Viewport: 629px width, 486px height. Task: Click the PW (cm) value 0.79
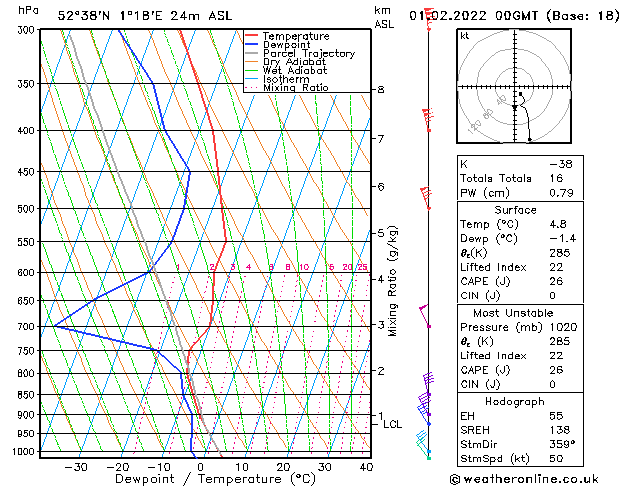(x=561, y=193)
